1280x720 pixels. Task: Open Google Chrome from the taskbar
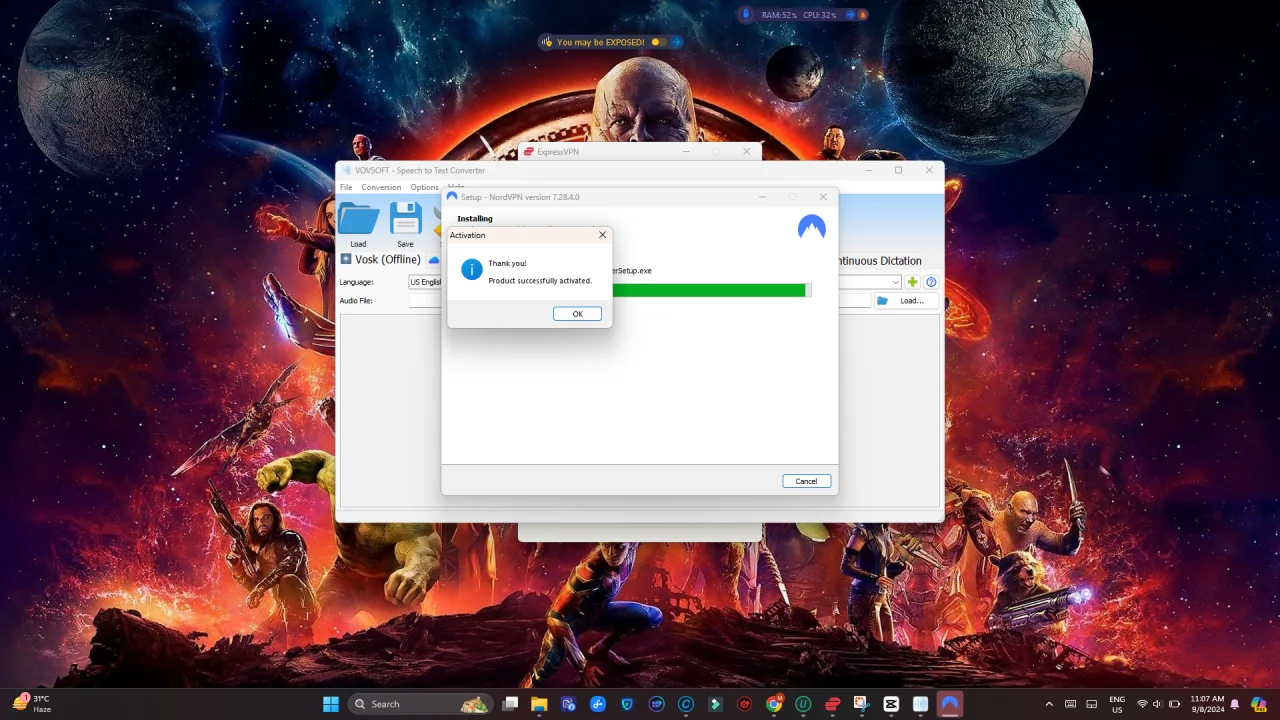[x=774, y=704]
